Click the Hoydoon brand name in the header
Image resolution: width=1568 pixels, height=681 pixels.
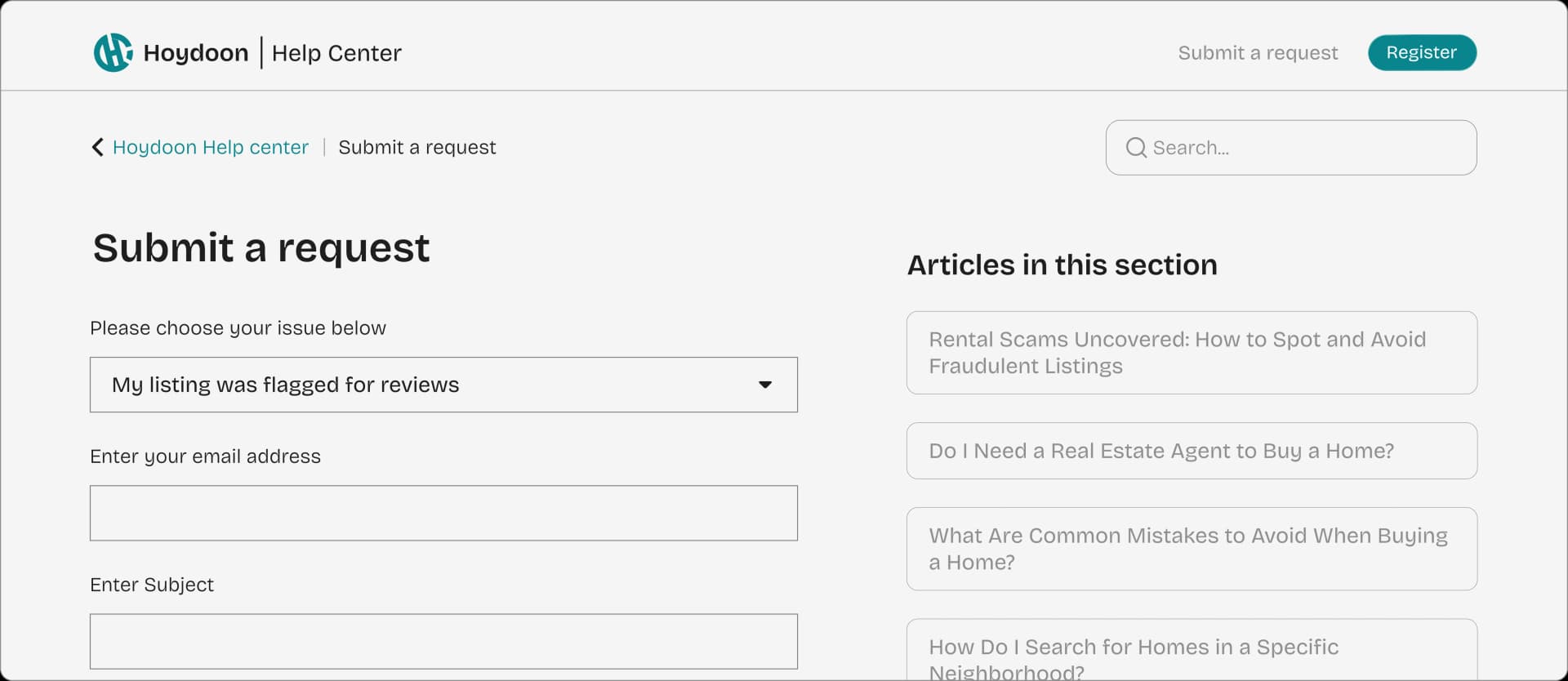pos(195,53)
